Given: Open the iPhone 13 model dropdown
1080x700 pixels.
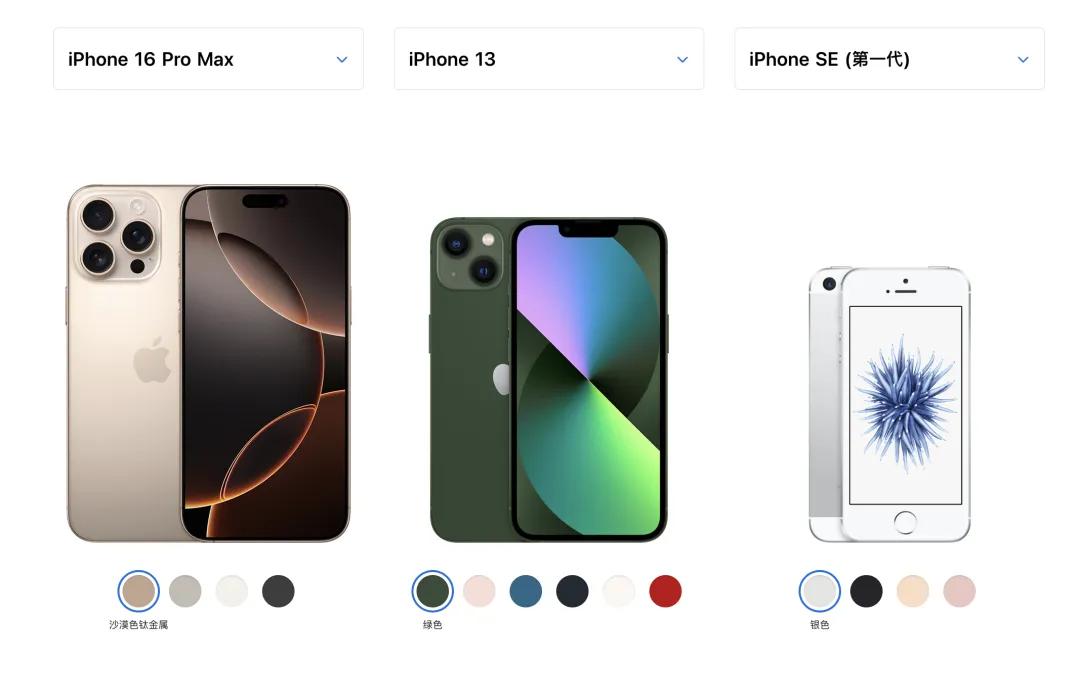Looking at the screenshot, I should click(549, 59).
